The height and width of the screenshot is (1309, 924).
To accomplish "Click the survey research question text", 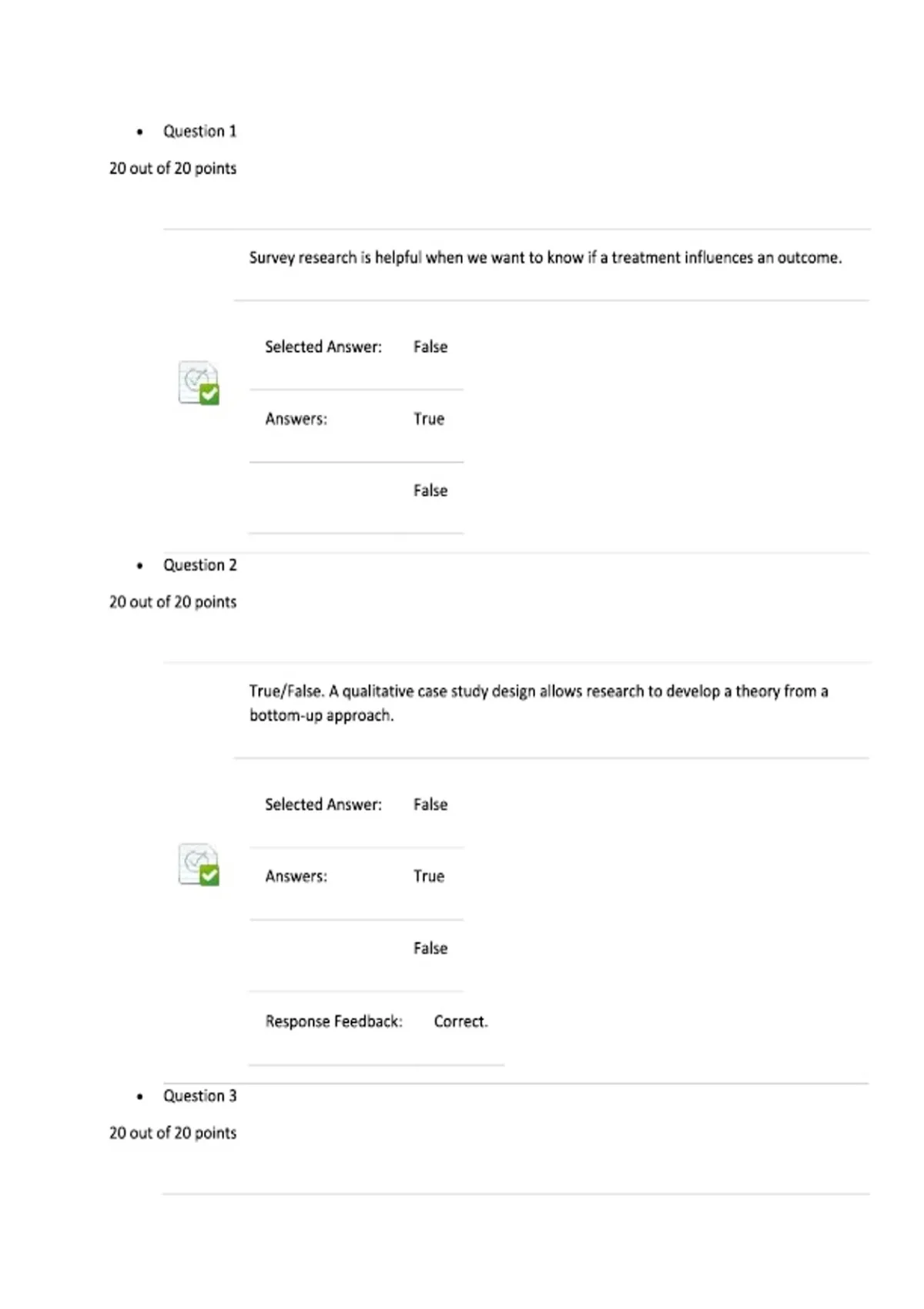I will point(545,258).
